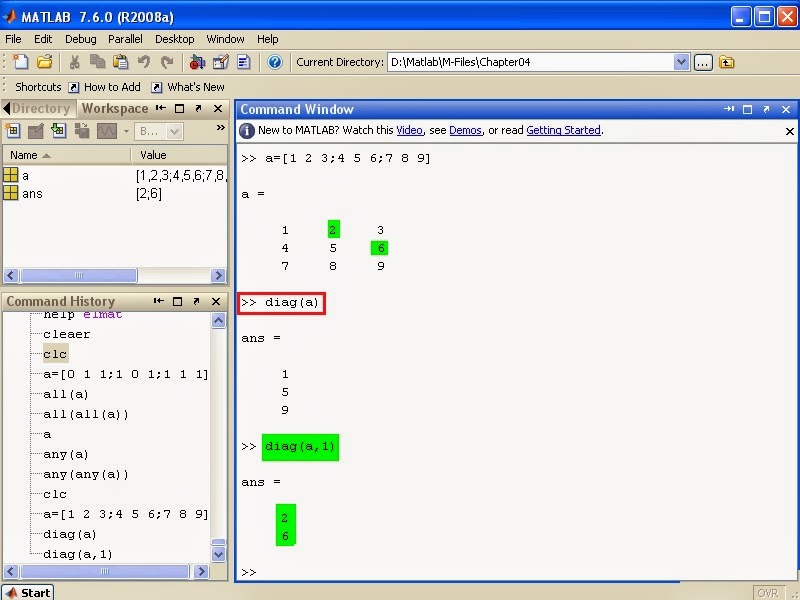Click the Start button in status bar
This screenshot has height=600, width=800.
(26, 592)
